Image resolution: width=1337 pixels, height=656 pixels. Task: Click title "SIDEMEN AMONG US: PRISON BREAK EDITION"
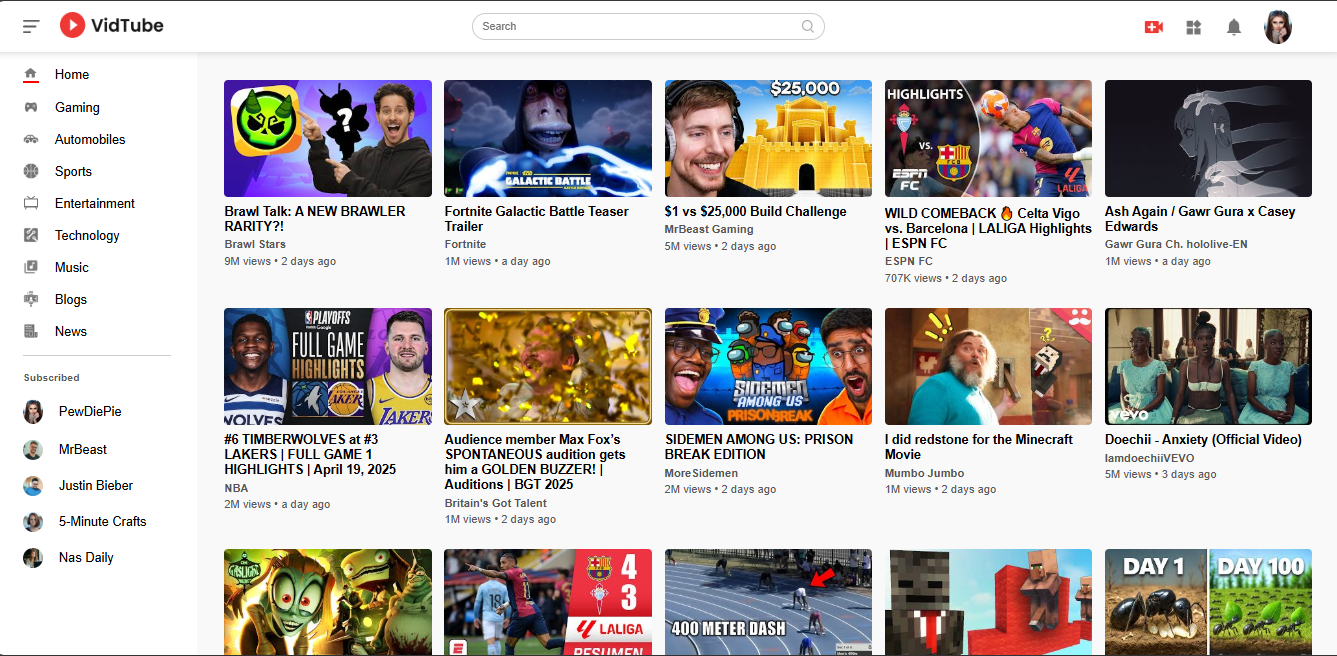pos(759,447)
